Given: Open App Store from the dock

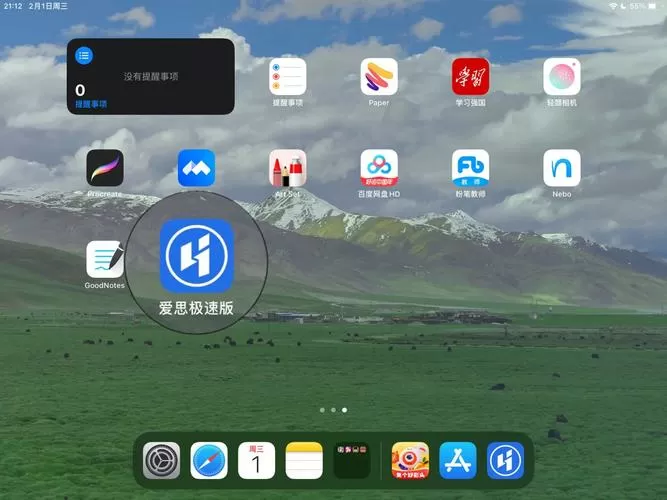Looking at the screenshot, I should click(x=458, y=460).
